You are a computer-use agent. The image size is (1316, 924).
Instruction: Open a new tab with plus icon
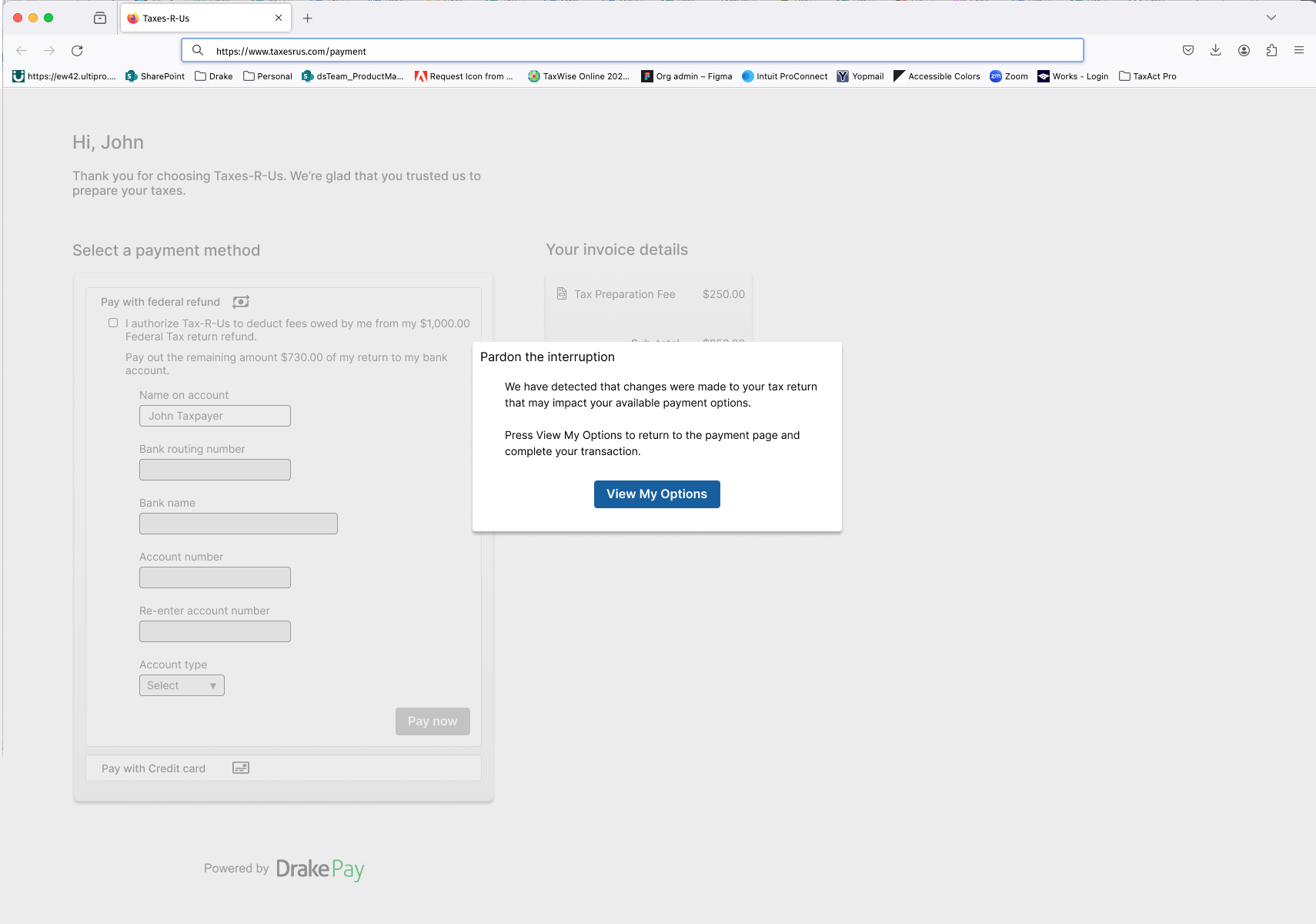point(308,18)
